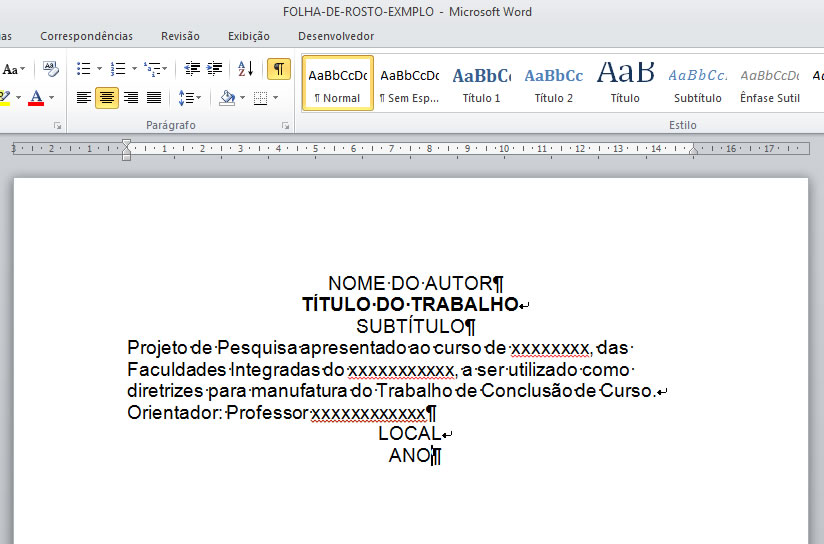Click the right indent marker on ruler
This screenshot has height=544, width=824.
tap(694, 152)
